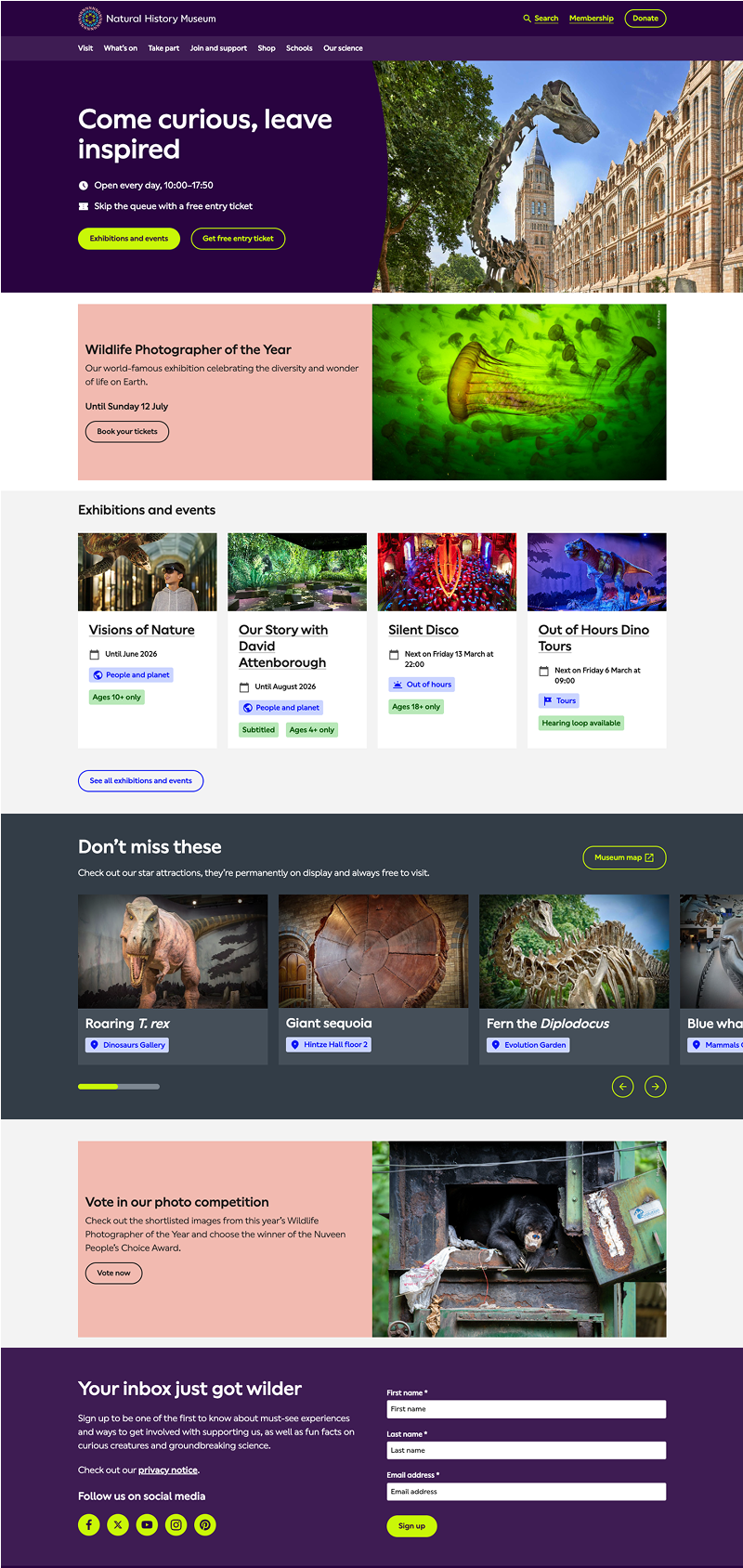Open the Search magnifier icon
The height and width of the screenshot is (1568, 743).
(528, 19)
